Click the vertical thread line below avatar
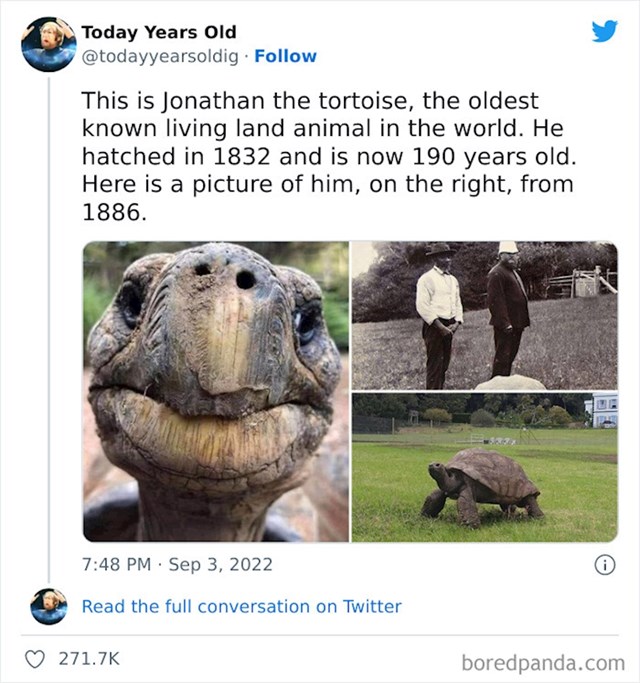This screenshot has width=640, height=683. pyautogui.click(x=49, y=330)
